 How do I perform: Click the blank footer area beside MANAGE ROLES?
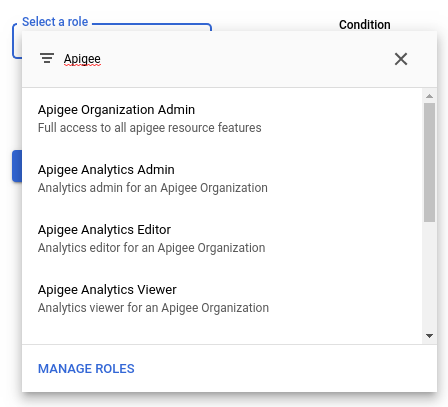point(283,369)
